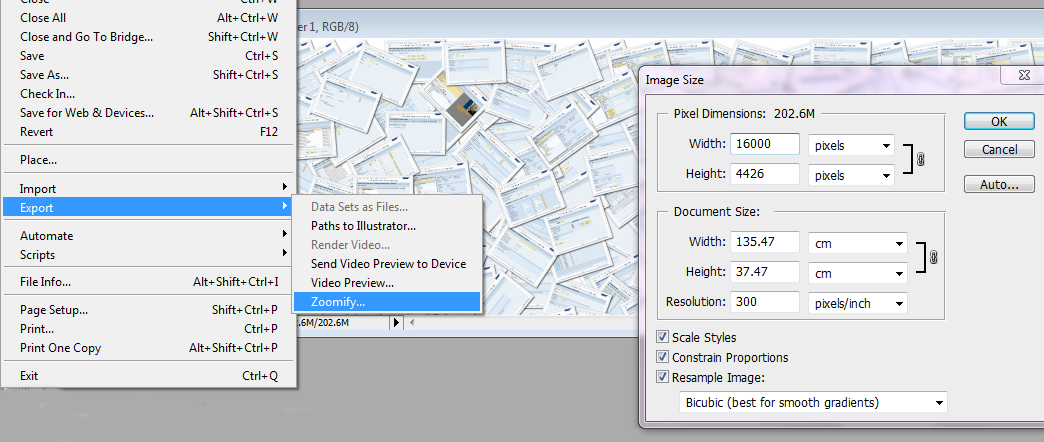Click the Cancel button
1044x442 pixels.
[999, 150]
